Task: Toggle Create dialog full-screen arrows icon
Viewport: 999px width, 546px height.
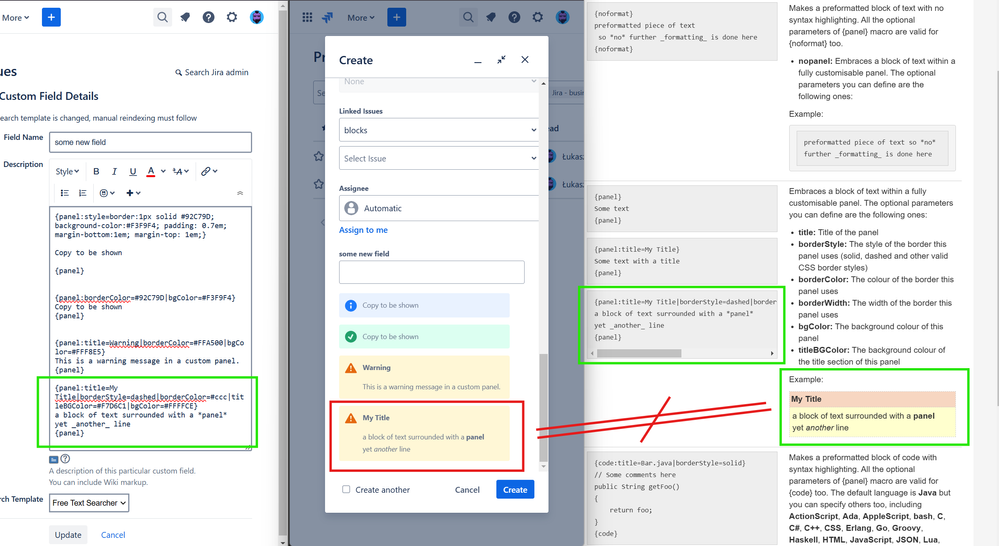Action: point(501,60)
